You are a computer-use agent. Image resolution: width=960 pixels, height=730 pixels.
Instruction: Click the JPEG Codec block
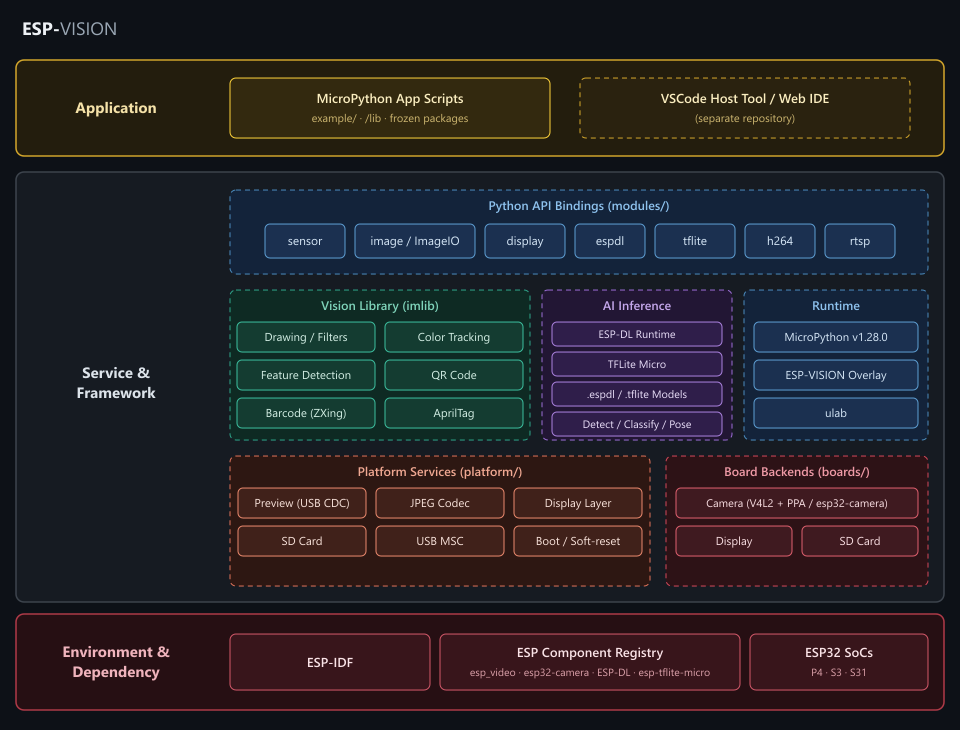(x=440, y=503)
